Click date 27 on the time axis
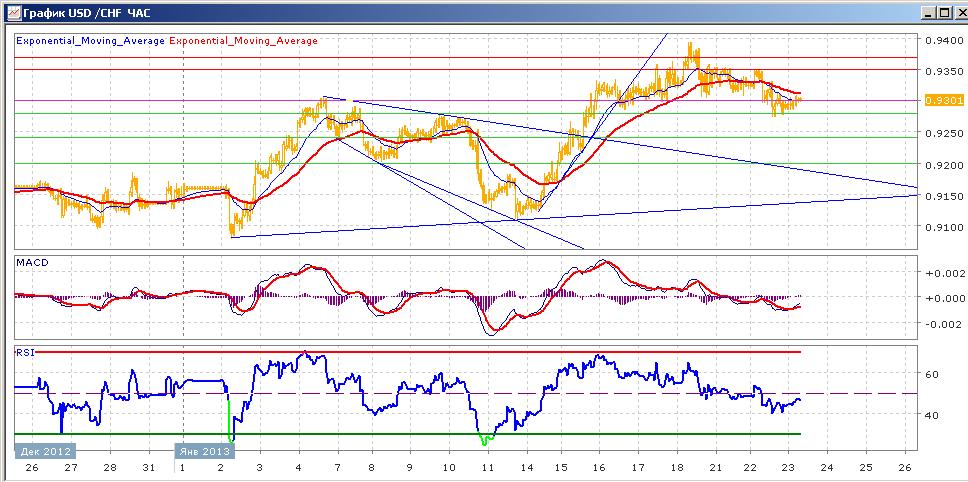The height and width of the screenshot is (482, 968). click(x=71, y=467)
